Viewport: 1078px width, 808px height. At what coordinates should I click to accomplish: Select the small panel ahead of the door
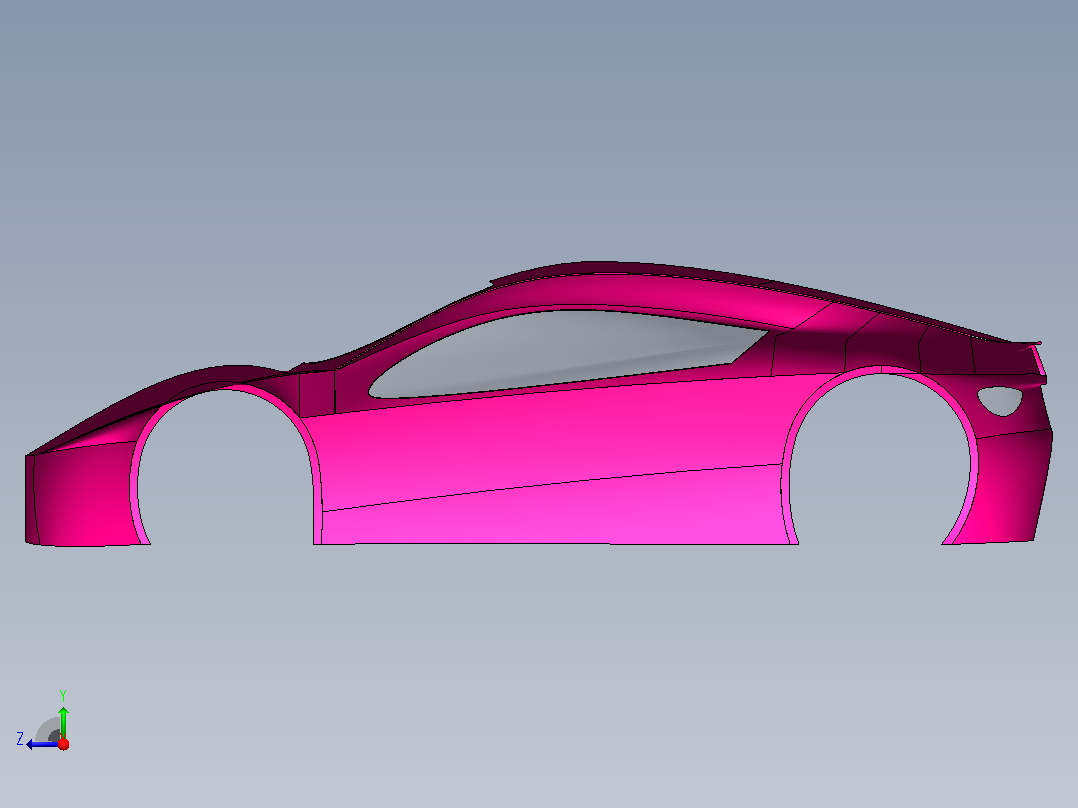click(317, 394)
